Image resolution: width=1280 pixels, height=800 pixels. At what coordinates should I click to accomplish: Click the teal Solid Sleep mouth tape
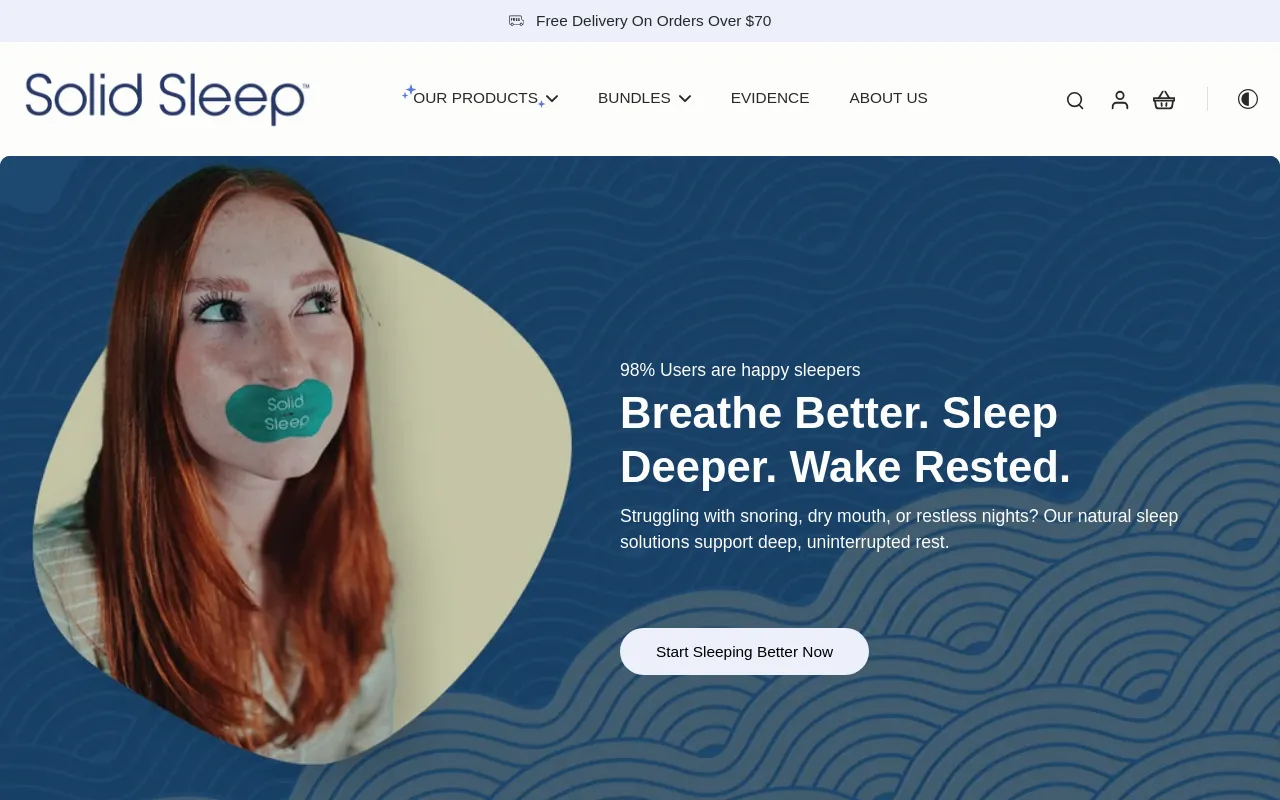point(278,410)
